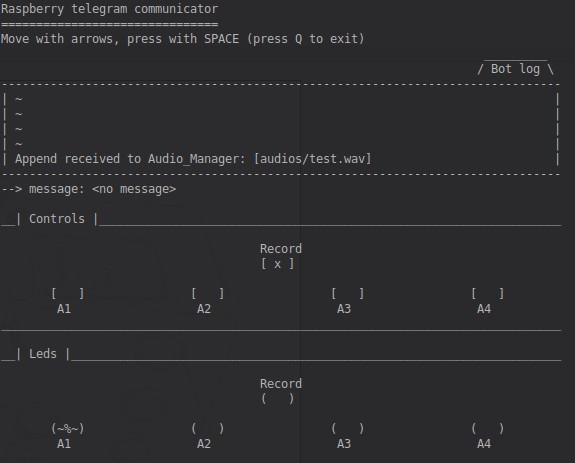This screenshot has height=463, width=575.
Task: Click the arrows and SPACE instruction line
Action: click(183, 39)
